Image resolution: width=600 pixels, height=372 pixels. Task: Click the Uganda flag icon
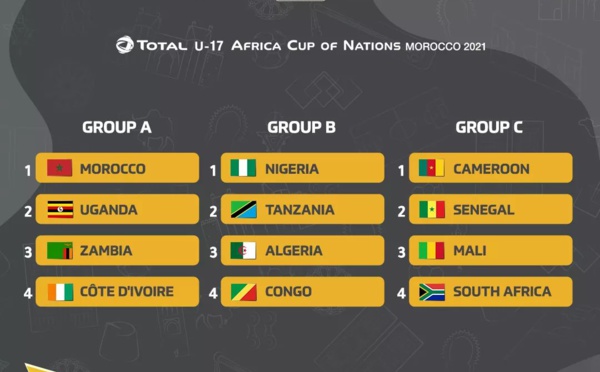pyautogui.click(x=60, y=209)
